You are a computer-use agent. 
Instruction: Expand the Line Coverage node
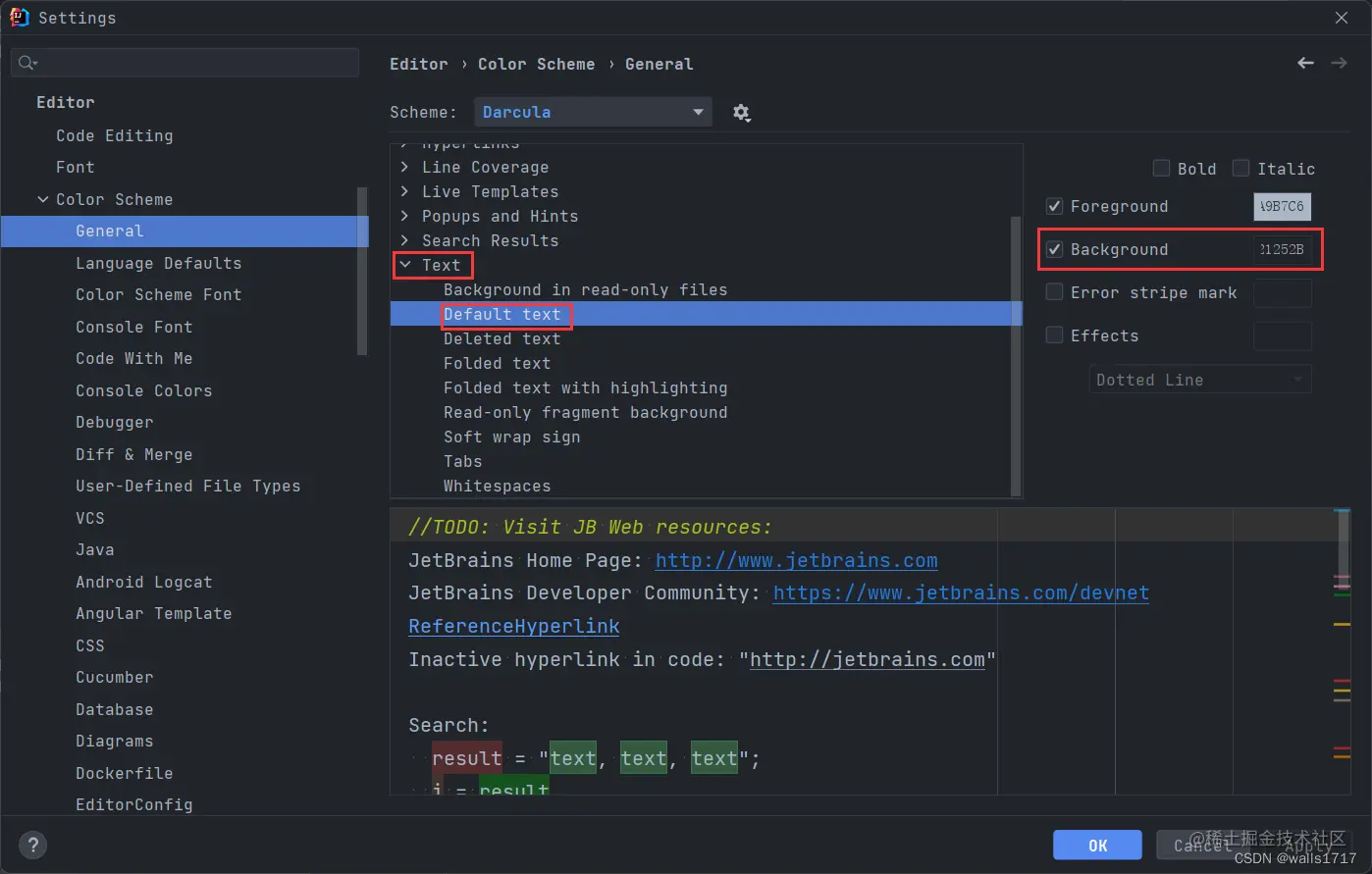pos(404,167)
